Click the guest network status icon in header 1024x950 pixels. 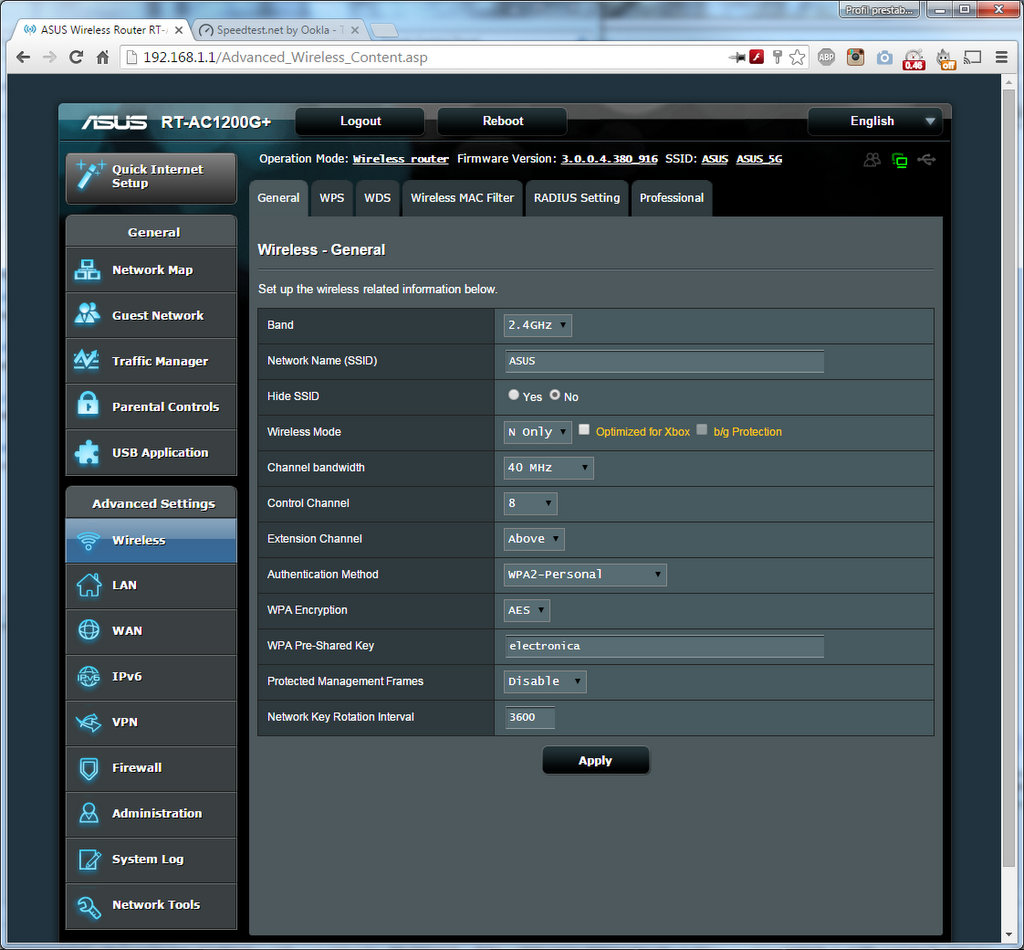(x=872, y=160)
